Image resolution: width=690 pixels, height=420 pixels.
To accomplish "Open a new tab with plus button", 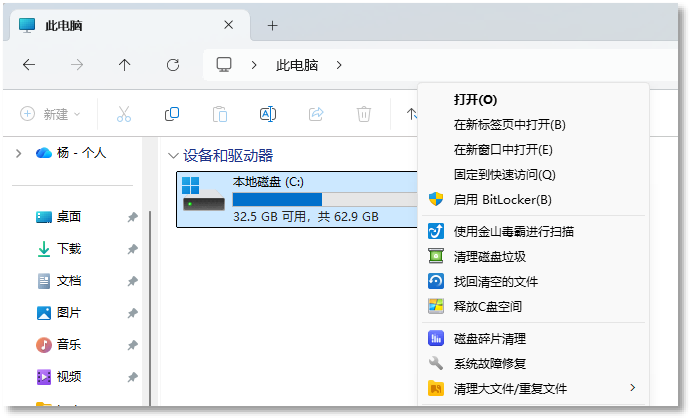I will click(x=272, y=26).
